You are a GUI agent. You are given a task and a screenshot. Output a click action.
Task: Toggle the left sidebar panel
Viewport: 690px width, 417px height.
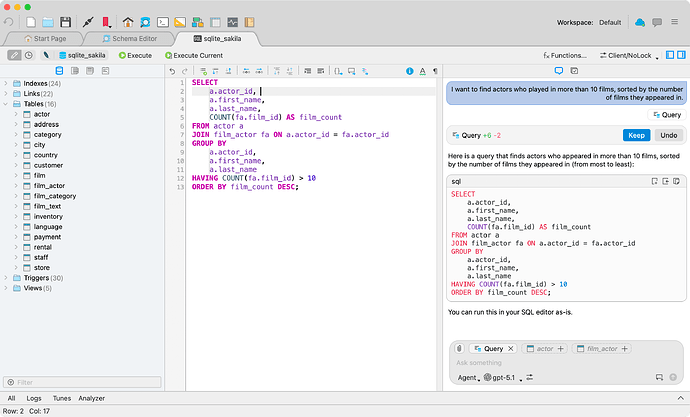670,55
